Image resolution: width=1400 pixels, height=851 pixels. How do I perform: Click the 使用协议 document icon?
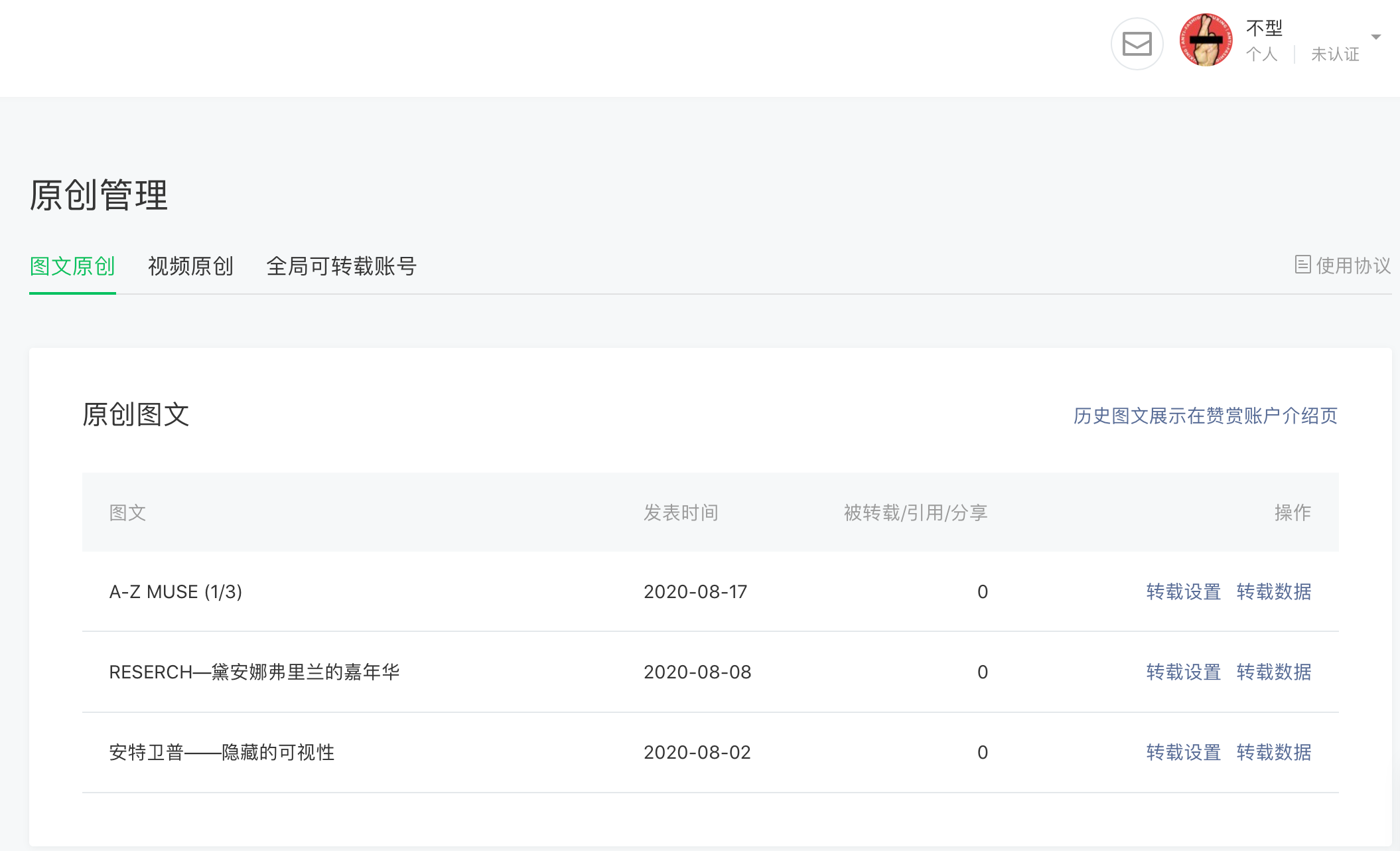(1302, 265)
